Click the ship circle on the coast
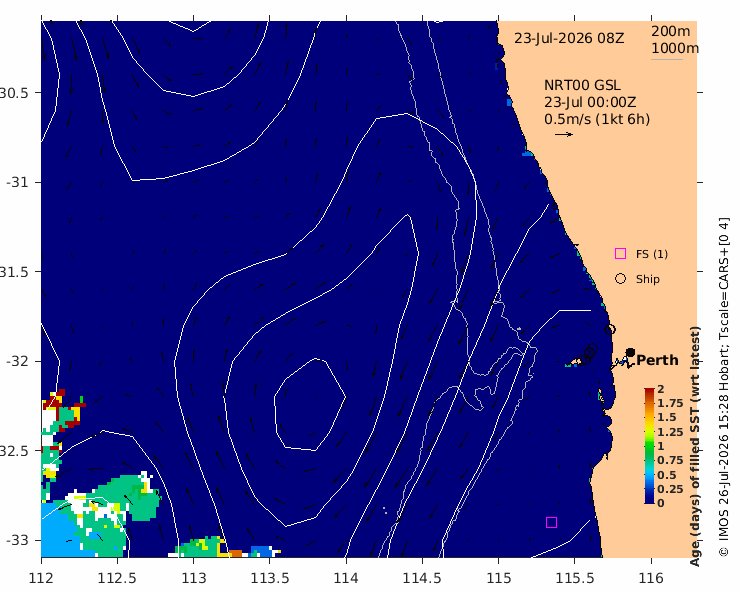740x592 pixels. click(x=610, y=329)
